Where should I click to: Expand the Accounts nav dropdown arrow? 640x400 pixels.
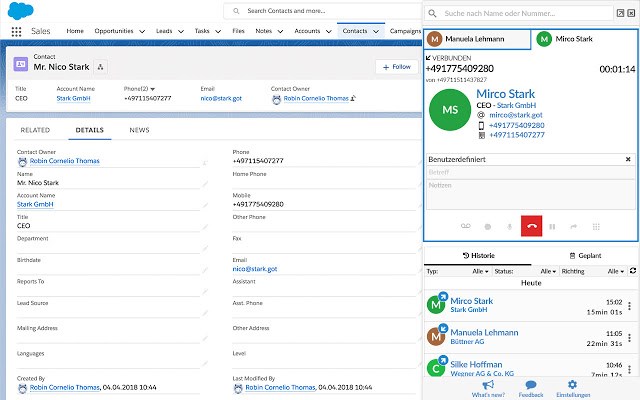[329, 31]
